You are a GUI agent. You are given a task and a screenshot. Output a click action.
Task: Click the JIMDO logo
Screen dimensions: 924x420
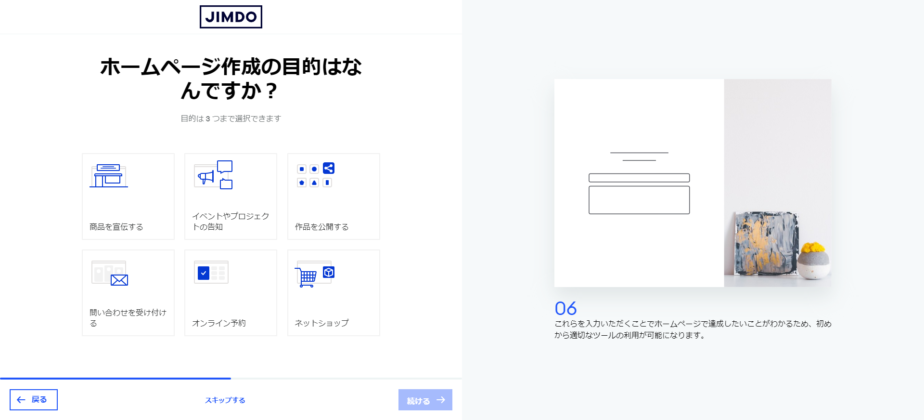[x=231, y=17]
